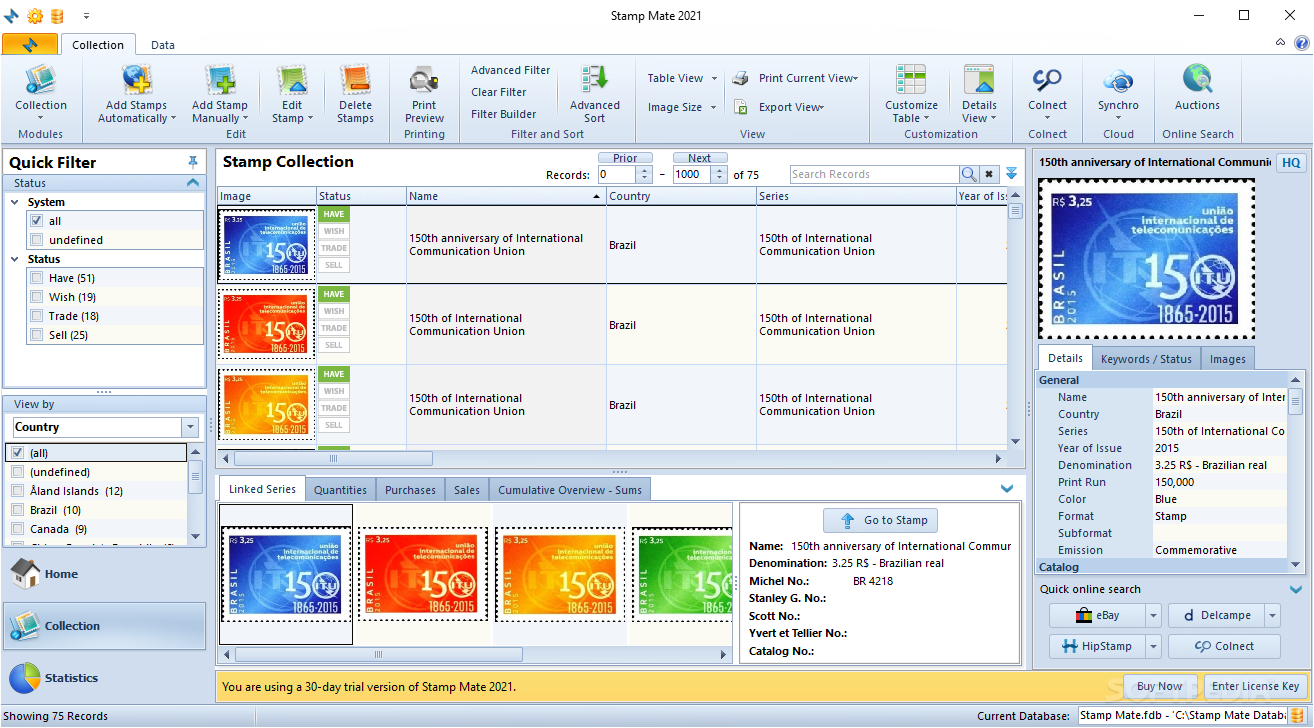Check the Åland Islands country filter
This screenshot has width=1314, height=728.
coord(18,491)
